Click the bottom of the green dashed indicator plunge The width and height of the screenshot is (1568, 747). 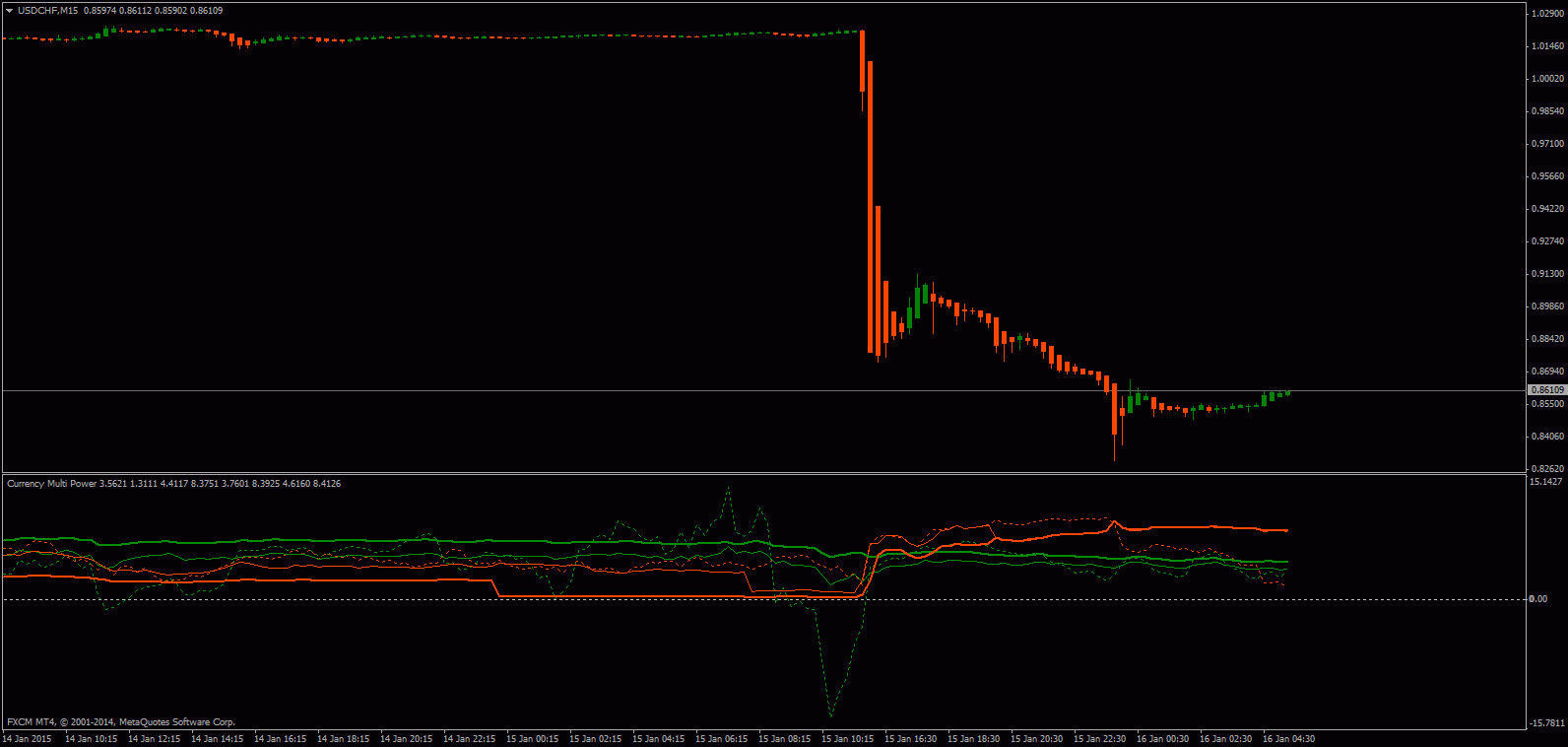click(830, 714)
